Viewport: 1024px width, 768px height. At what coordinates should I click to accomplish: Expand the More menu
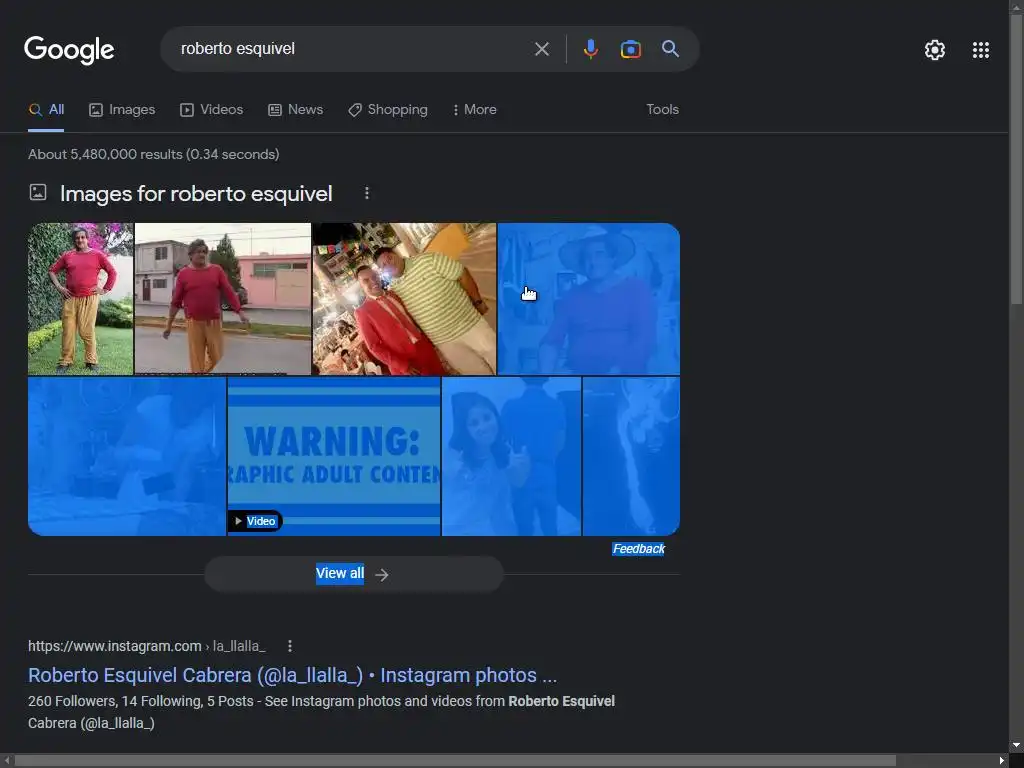[475, 110]
